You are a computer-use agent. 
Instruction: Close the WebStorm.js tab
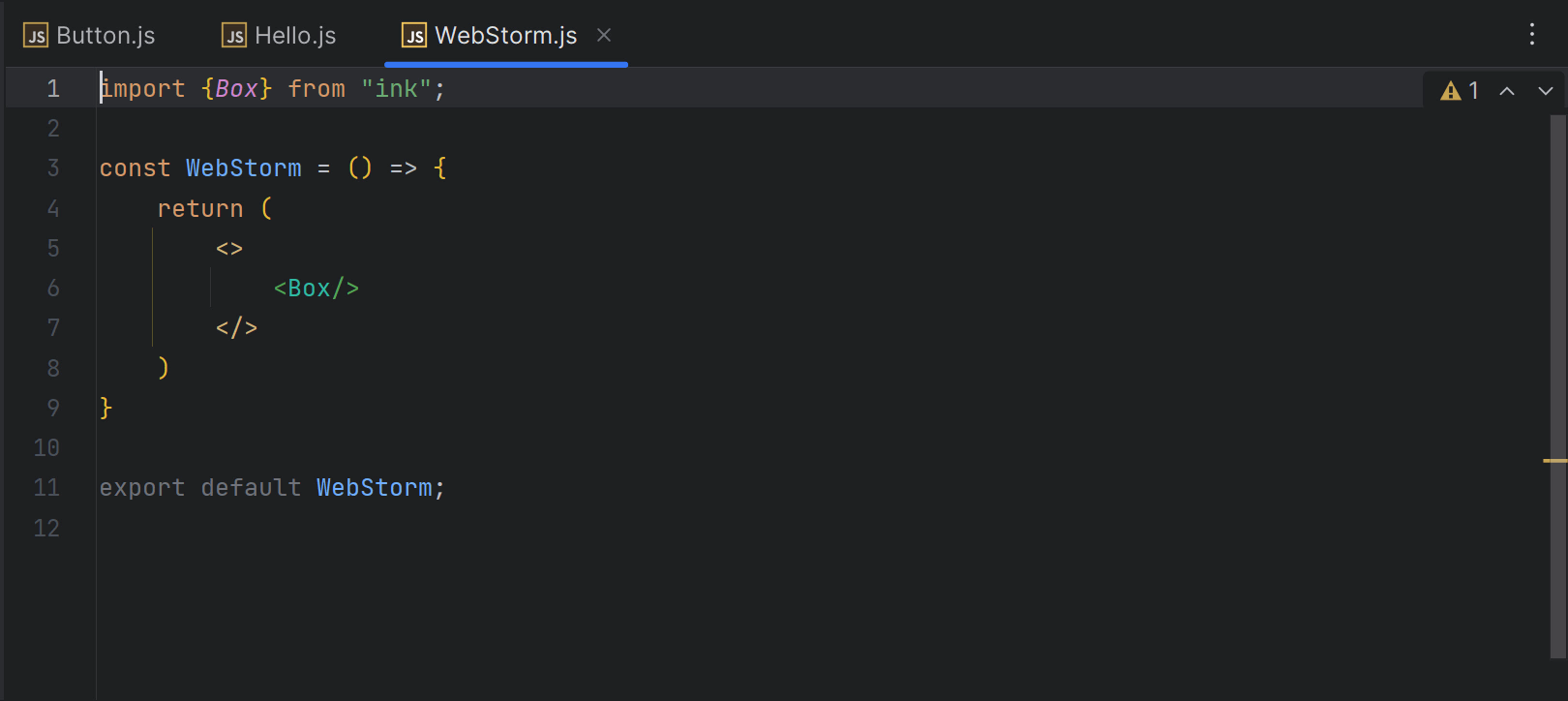pos(604,35)
